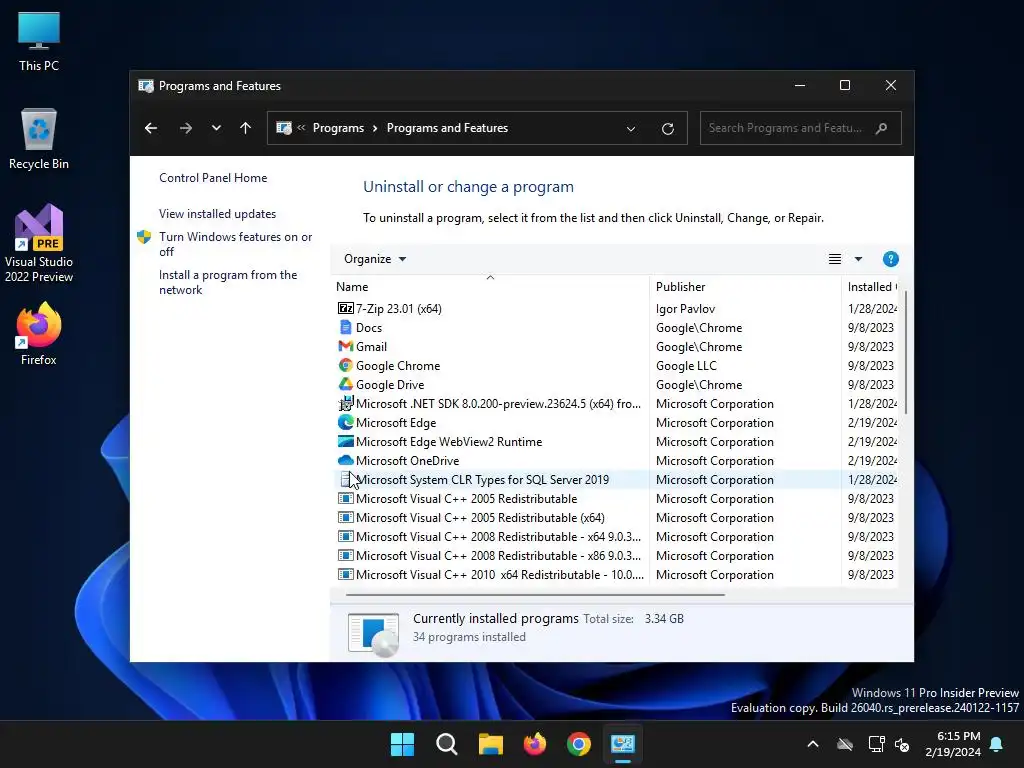Select Microsoft System CLR Types for SQL Server 2019
This screenshot has height=768, width=1024.
click(616, 479)
